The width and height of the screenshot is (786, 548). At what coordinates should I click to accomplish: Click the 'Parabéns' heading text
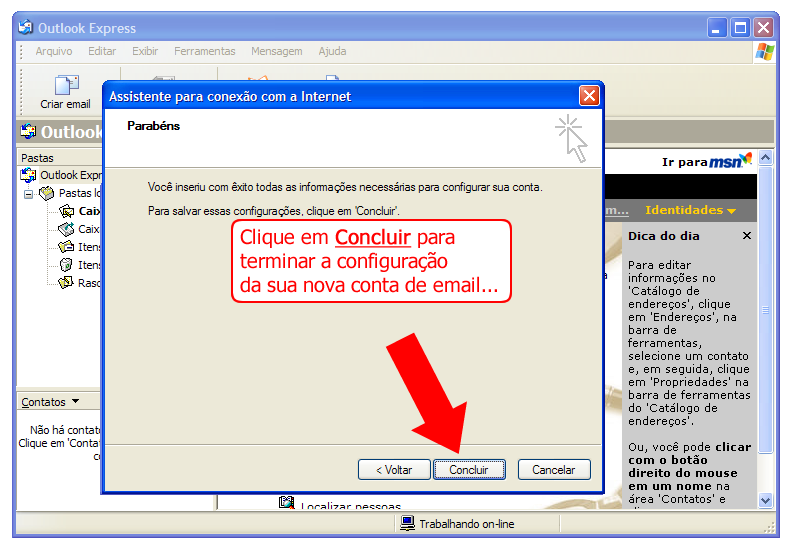coord(153,126)
